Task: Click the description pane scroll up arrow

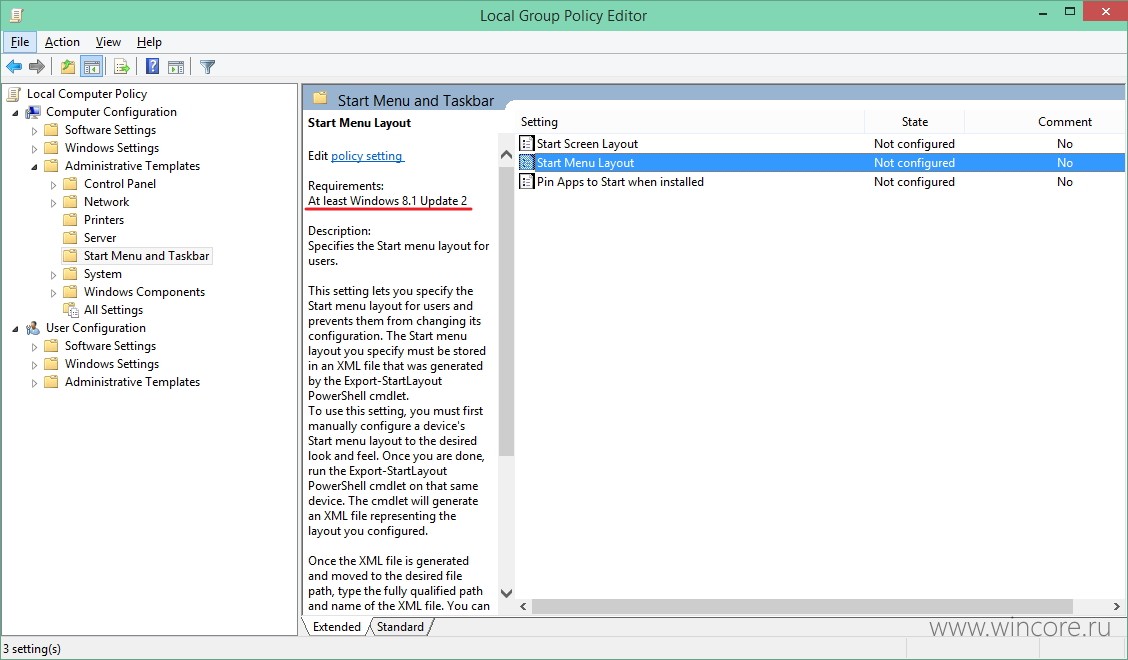Action: (506, 155)
